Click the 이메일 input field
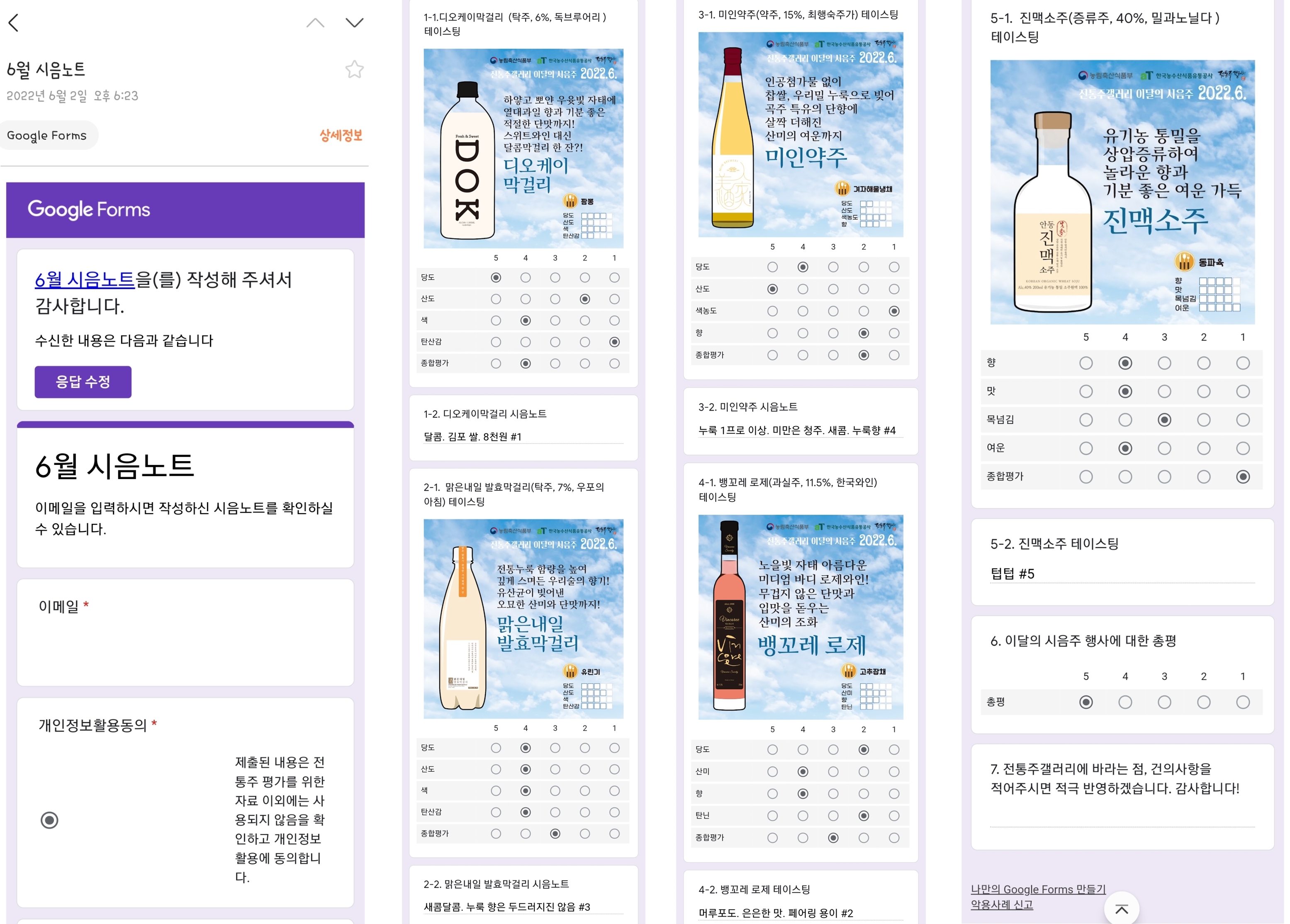 (x=185, y=648)
